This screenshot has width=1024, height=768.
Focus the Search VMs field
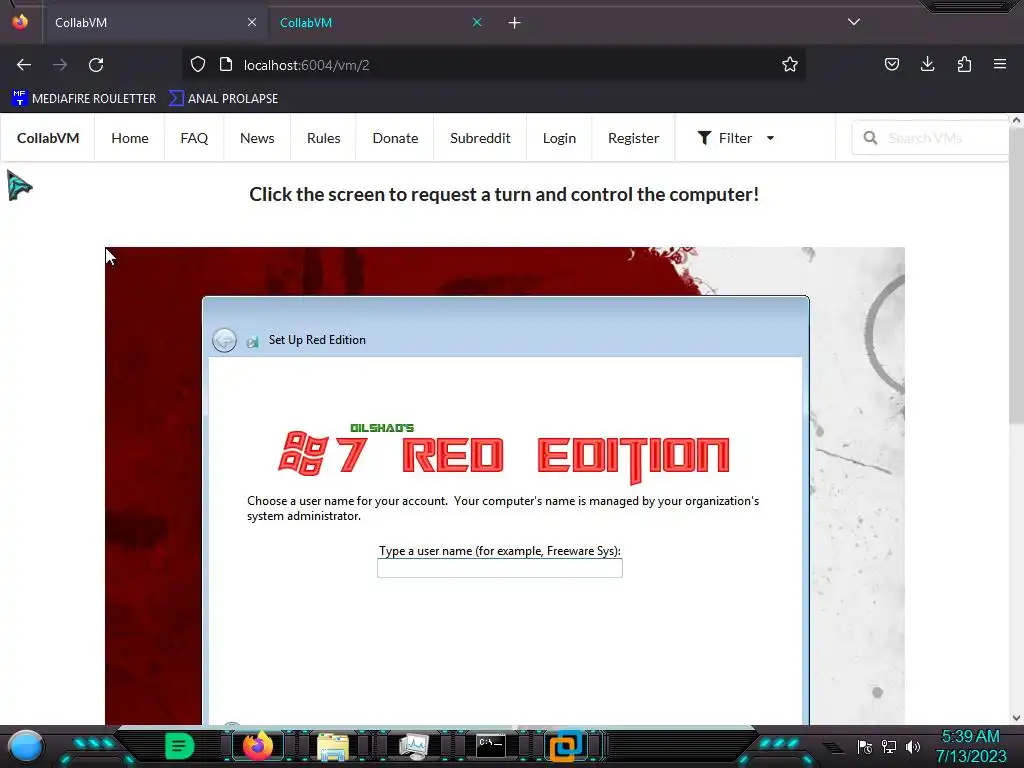(931, 138)
